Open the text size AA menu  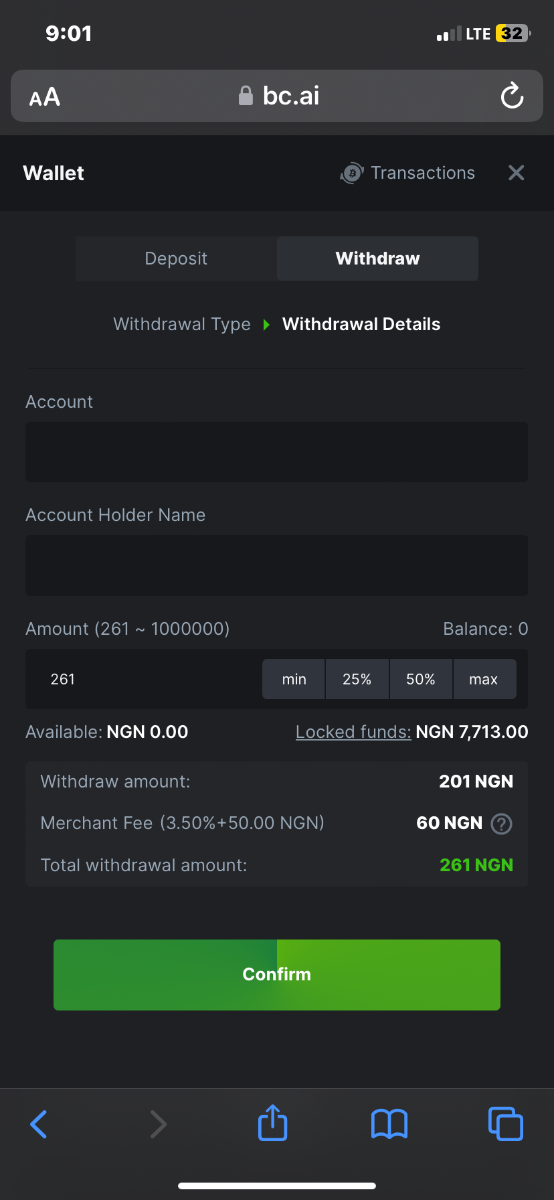pyautogui.click(x=44, y=97)
